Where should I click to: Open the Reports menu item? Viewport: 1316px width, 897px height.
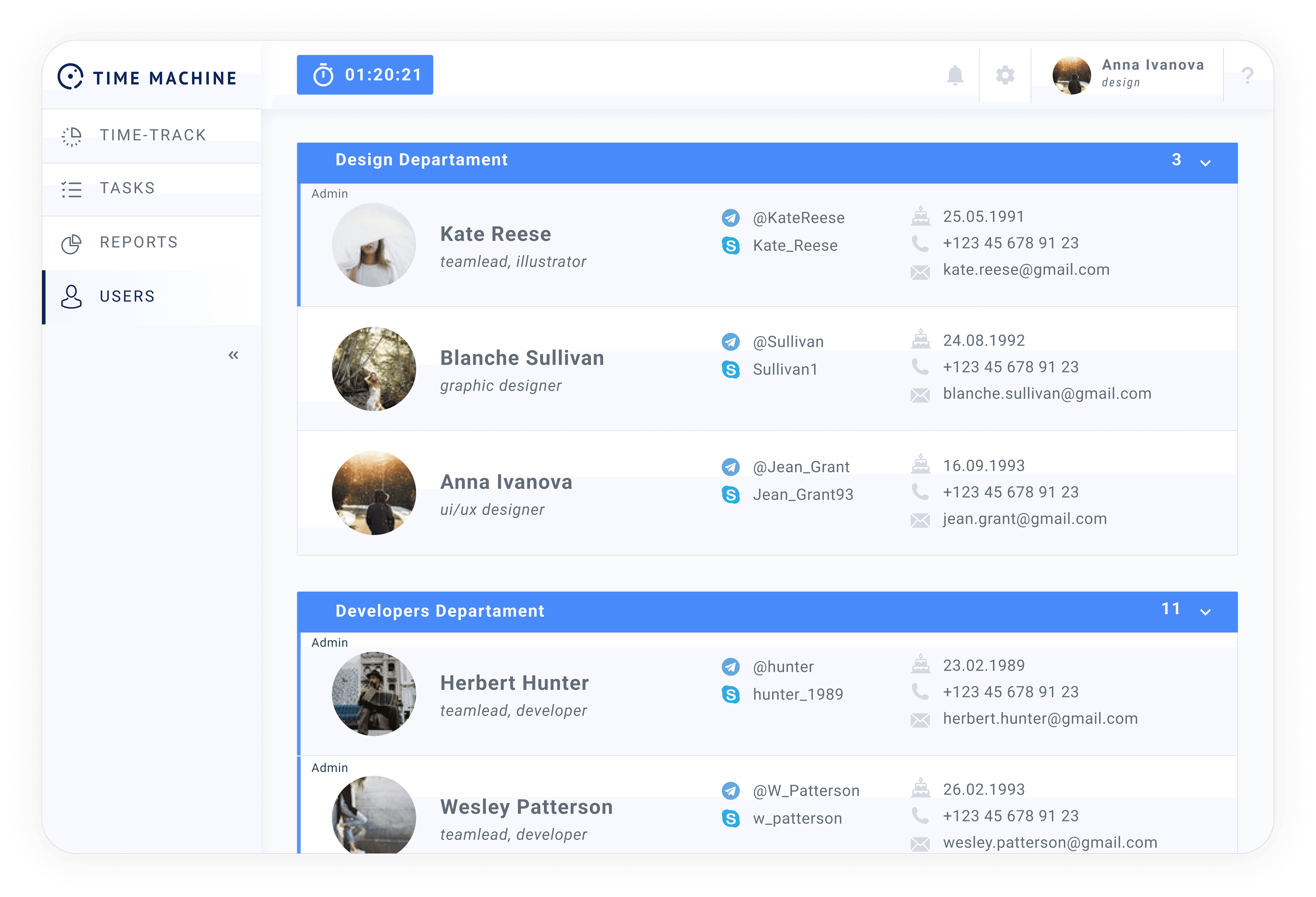138,243
